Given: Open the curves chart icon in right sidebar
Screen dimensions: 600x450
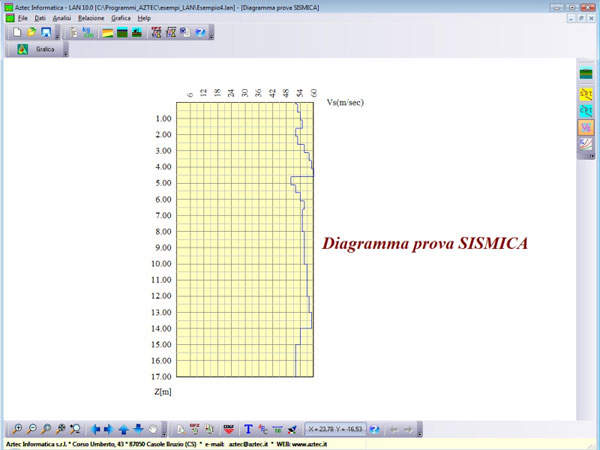Looking at the screenshot, I should click(586, 144).
